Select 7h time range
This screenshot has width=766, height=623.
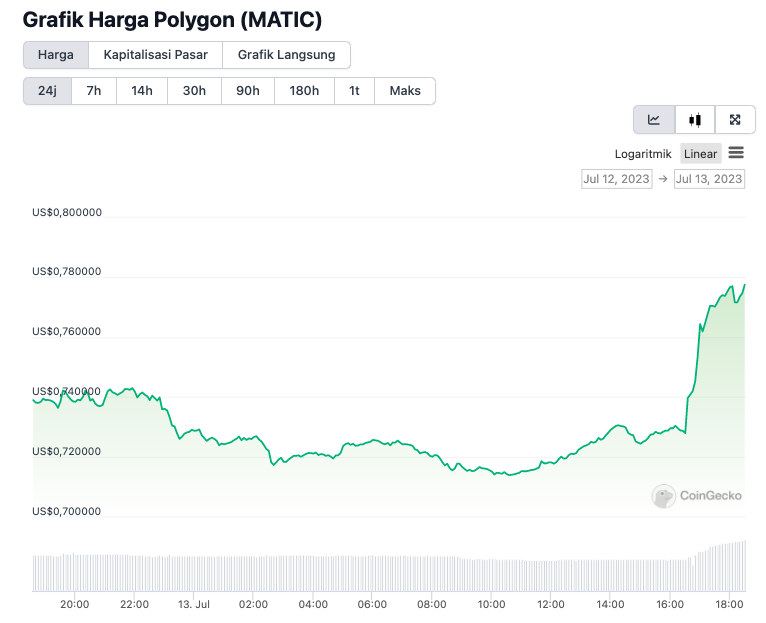[94, 91]
